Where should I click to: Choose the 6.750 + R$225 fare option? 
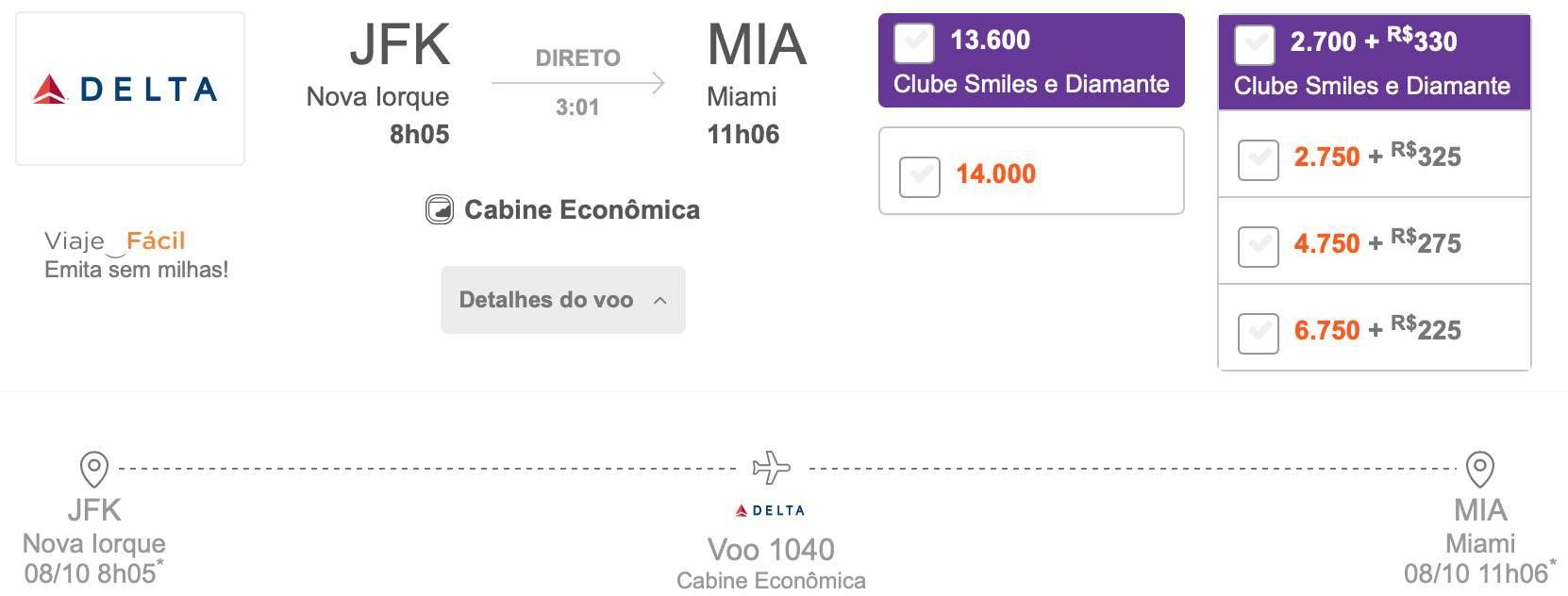tap(1259, 333)
